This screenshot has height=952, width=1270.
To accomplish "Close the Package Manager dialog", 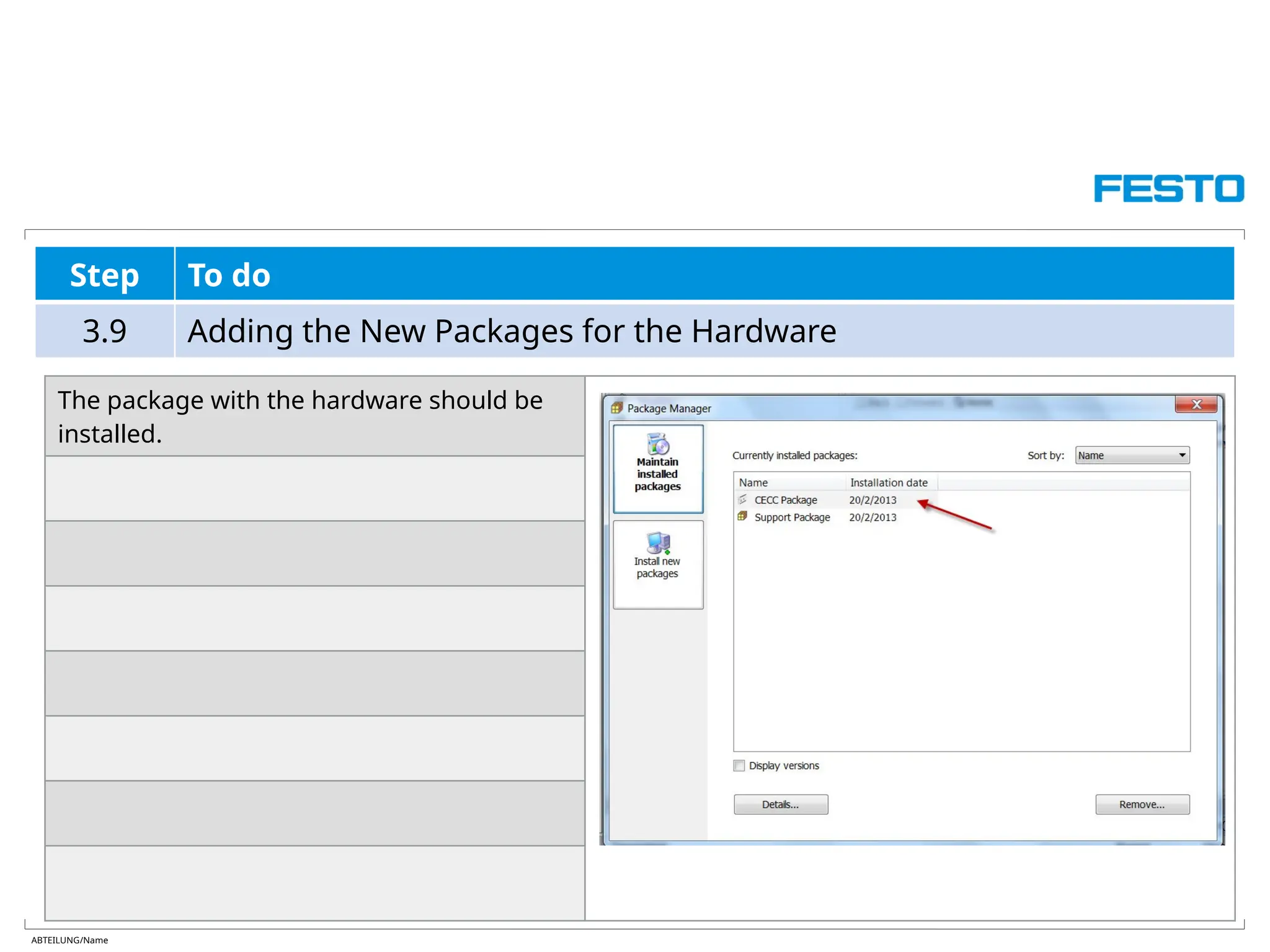I will pos(1196,404).
